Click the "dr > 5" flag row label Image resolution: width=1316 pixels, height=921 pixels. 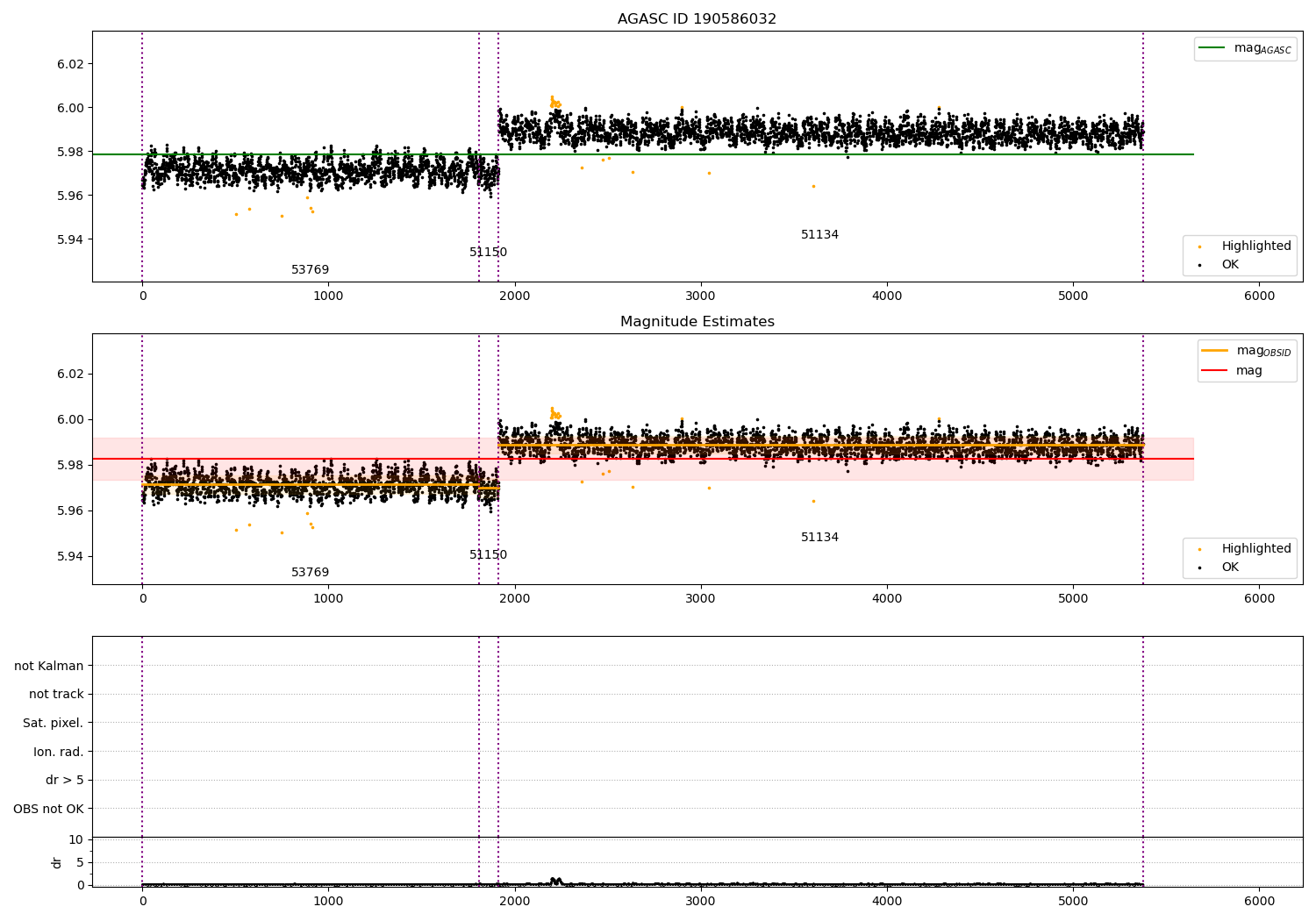coord(65,780)
